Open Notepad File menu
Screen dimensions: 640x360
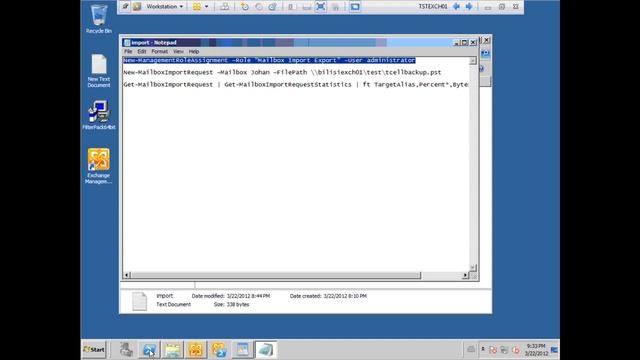click(x=128, y=51)
